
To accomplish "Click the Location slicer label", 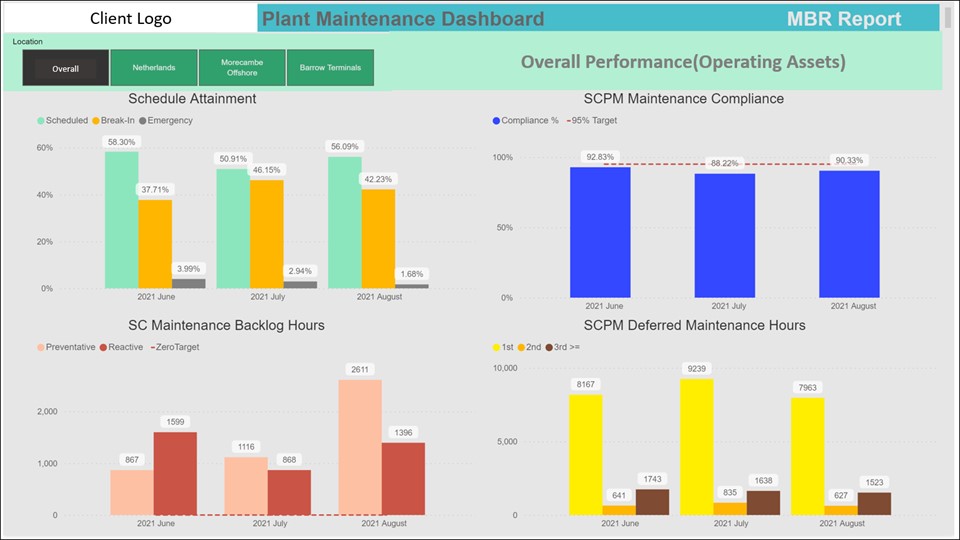I will point(28,42).
